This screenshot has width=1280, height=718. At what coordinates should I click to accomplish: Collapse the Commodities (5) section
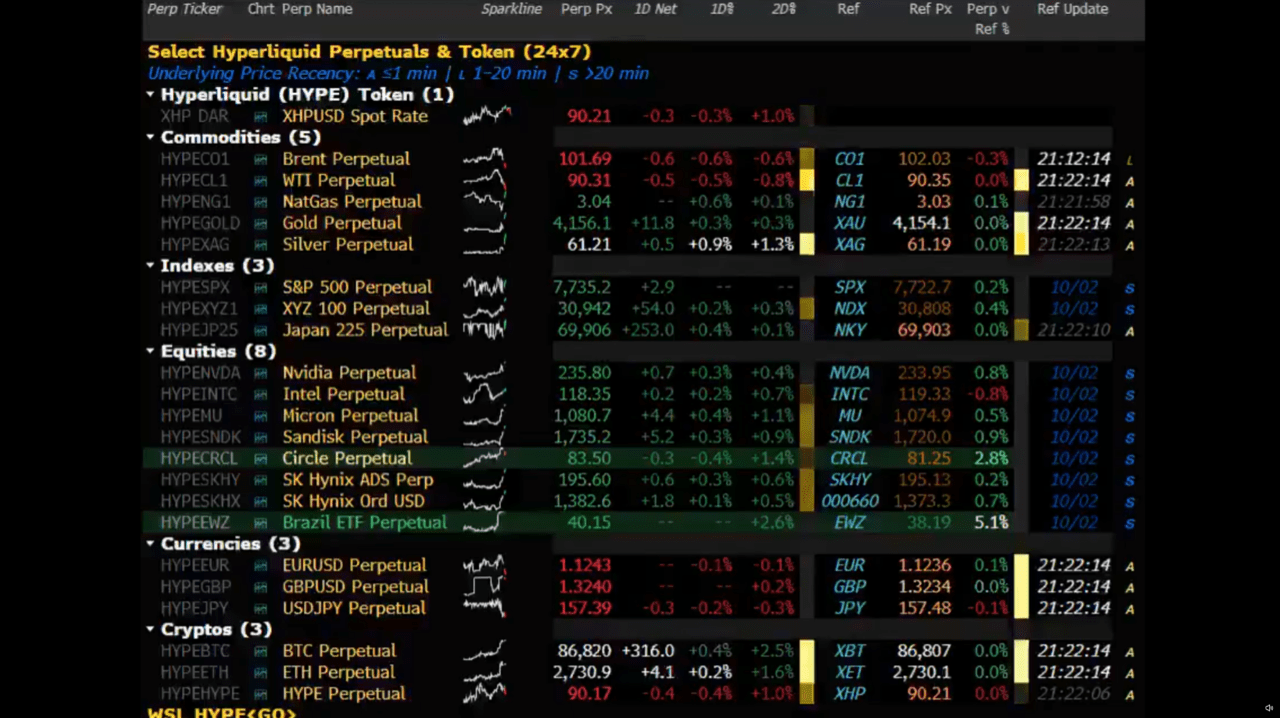150,138
